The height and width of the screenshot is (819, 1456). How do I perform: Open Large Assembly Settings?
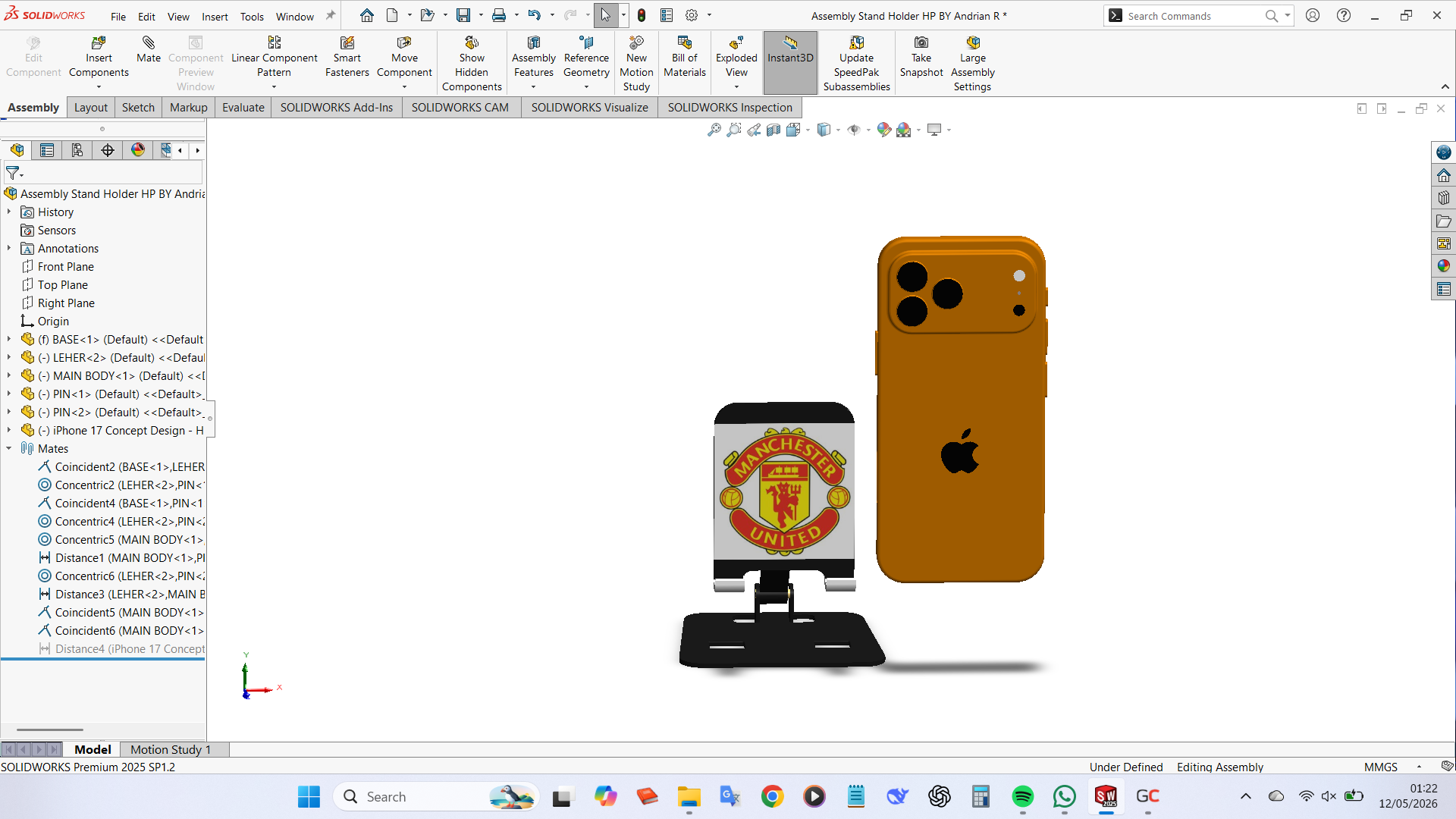[x=973, y=64]
